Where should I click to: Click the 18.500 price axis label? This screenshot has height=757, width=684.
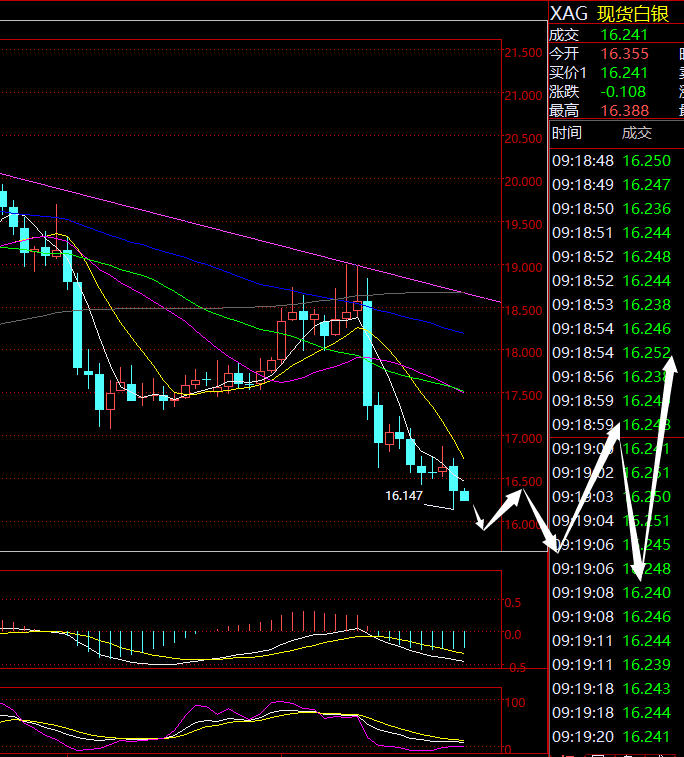(523, 310)
